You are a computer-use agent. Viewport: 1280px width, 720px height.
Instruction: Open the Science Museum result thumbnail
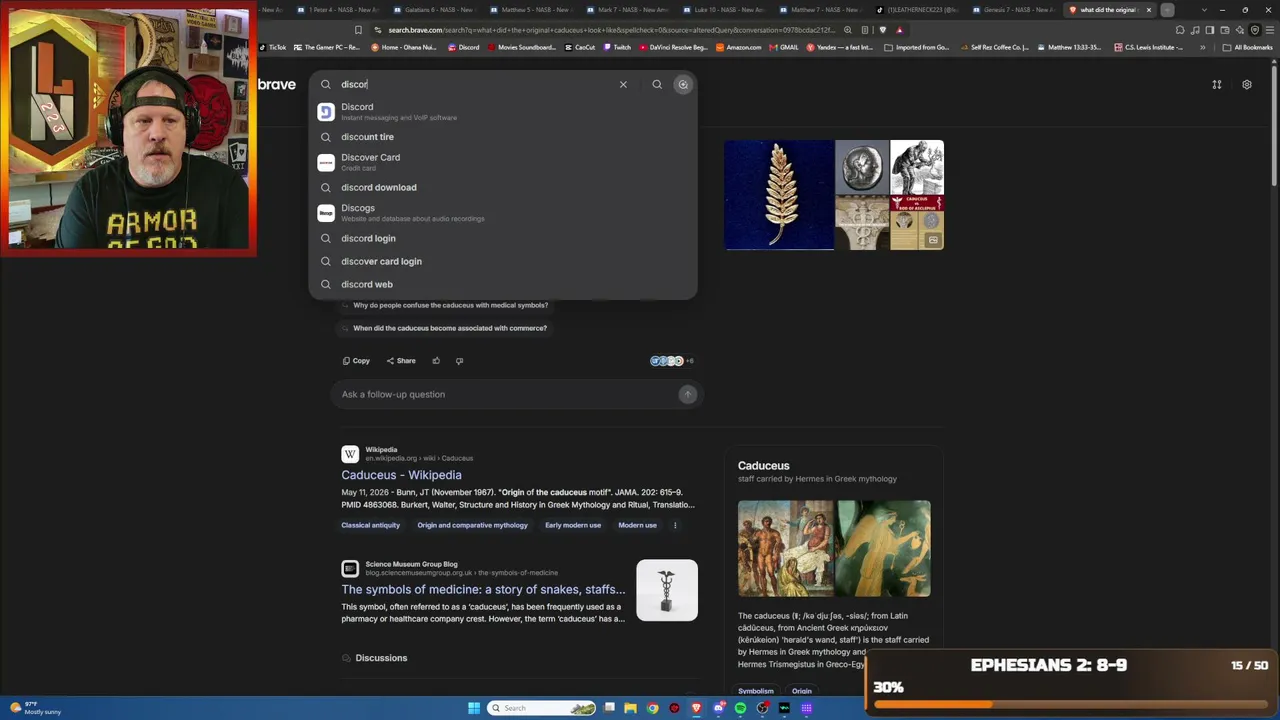667,590
